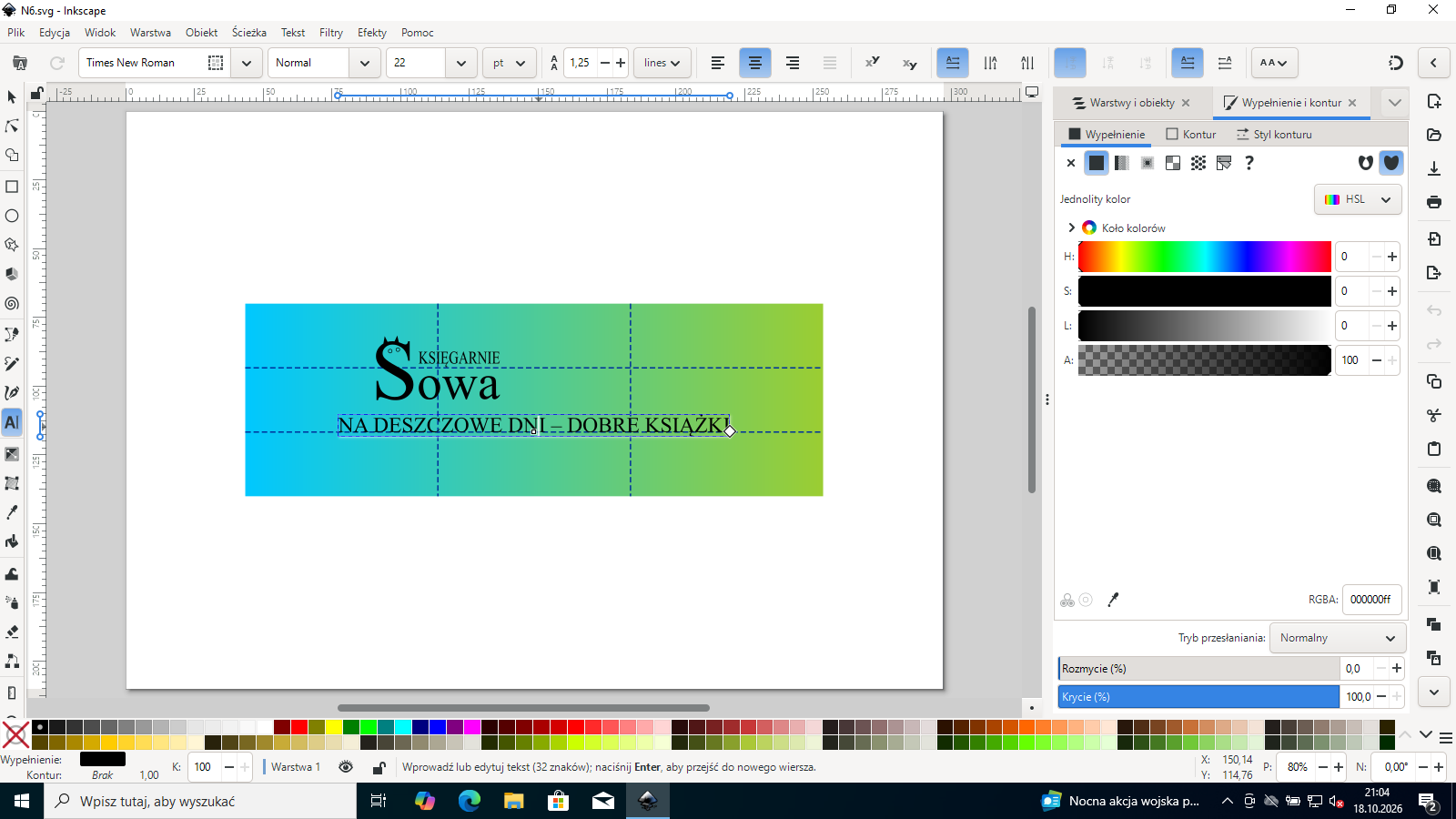Screen dimensions: 1456x819
Task: Open the font size dropdown
Action: coord(460,63)
